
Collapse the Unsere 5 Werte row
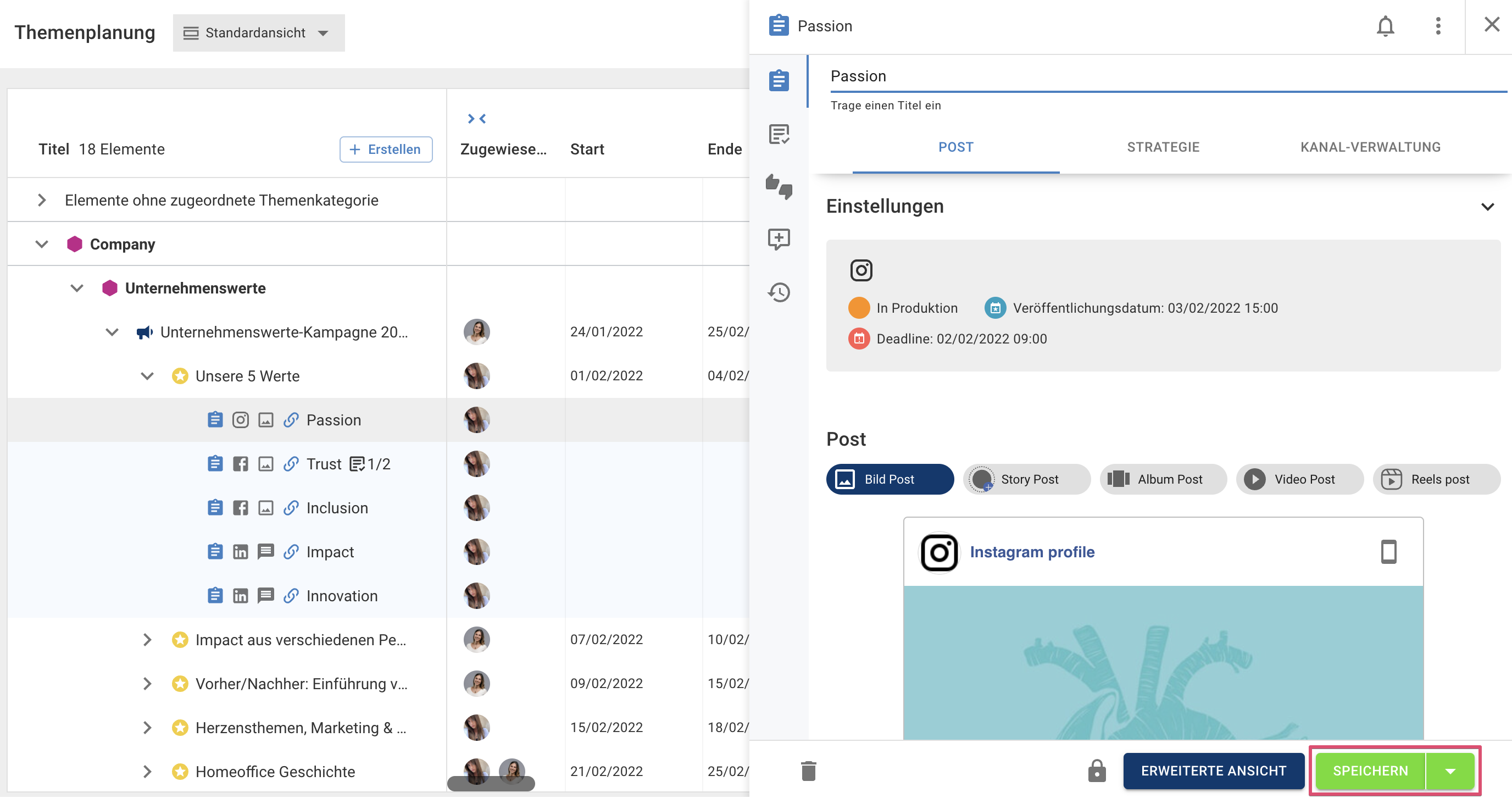pyautogui.click(x=147, y=376)
